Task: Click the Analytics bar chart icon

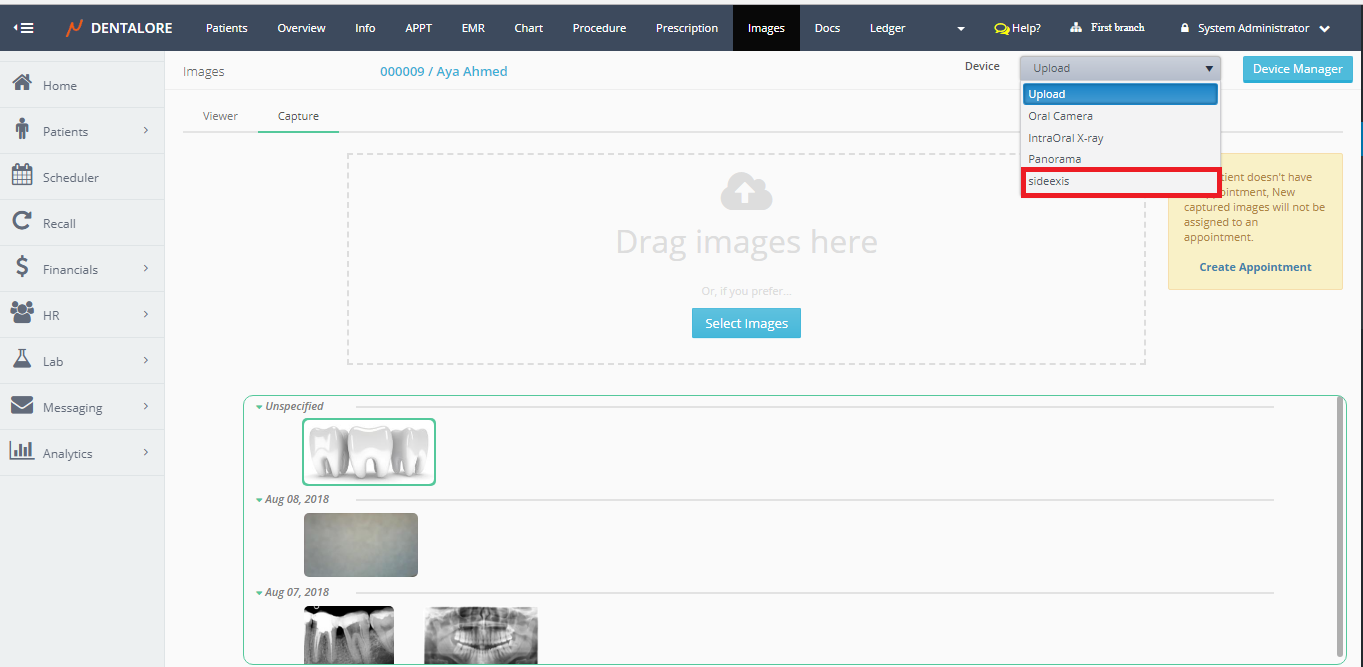Action: tap(22, 452)
